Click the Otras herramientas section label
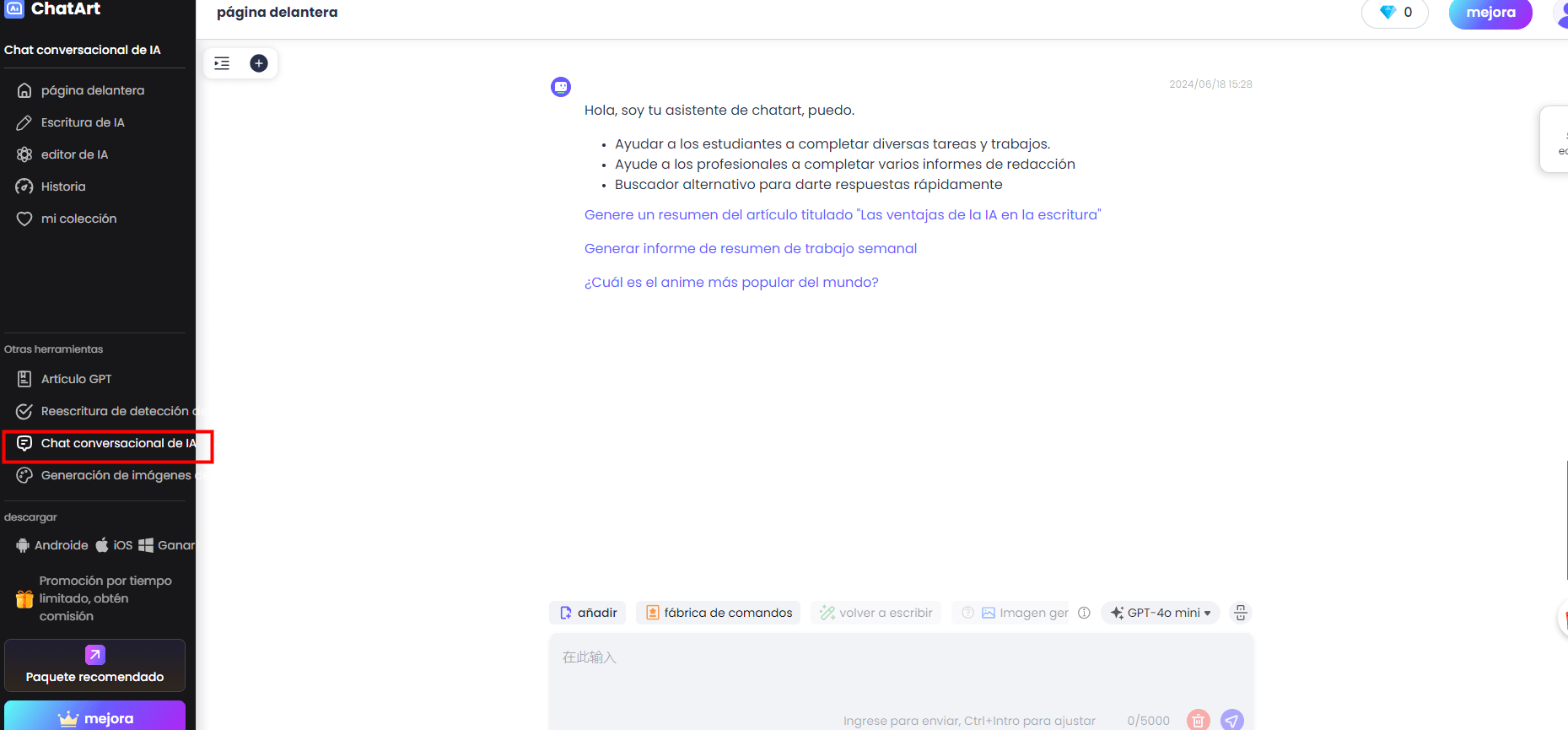This screenshot has width=1568, height=730. 54,349
